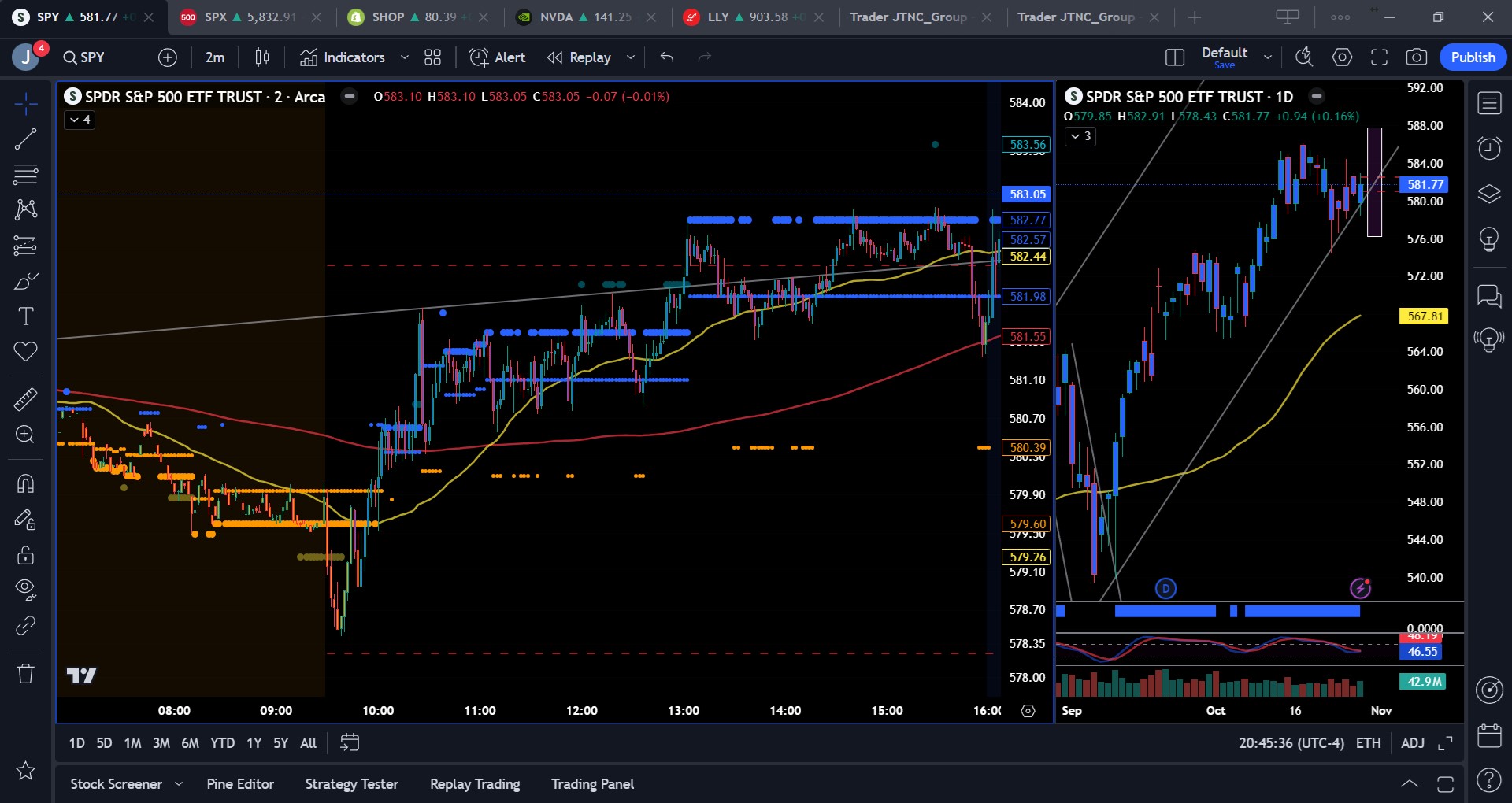Expand the bottom panel with chevron
Viewport: 1512px width, 803px height.
tap(1410, 784)
